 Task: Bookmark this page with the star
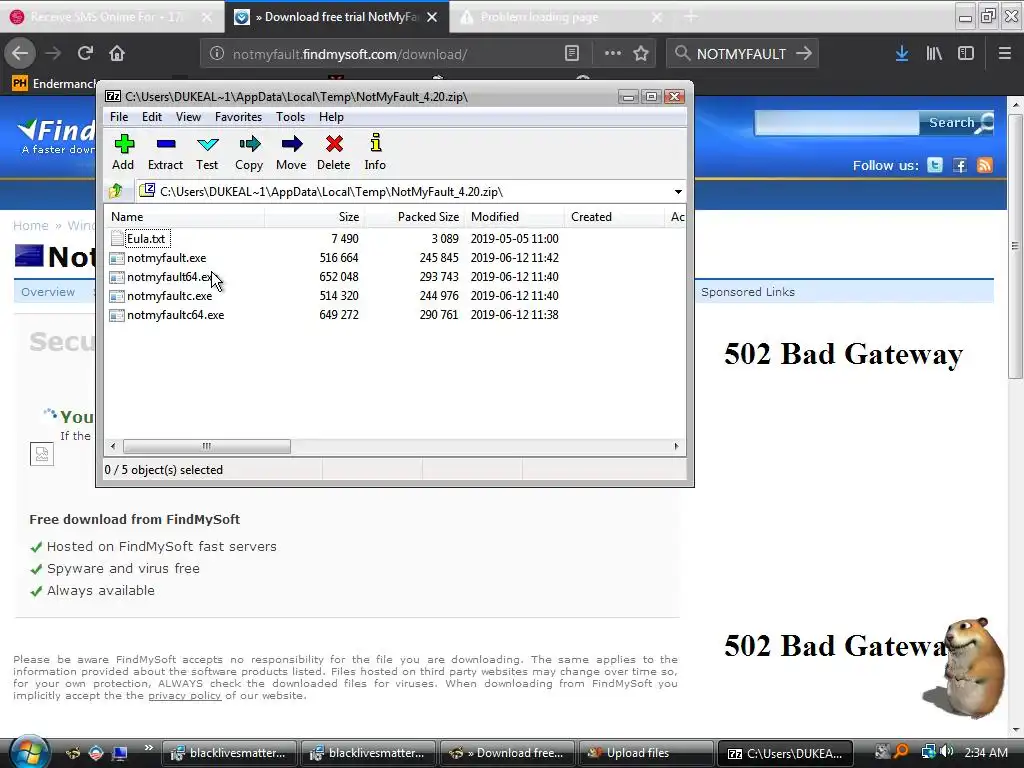[641, 54]
